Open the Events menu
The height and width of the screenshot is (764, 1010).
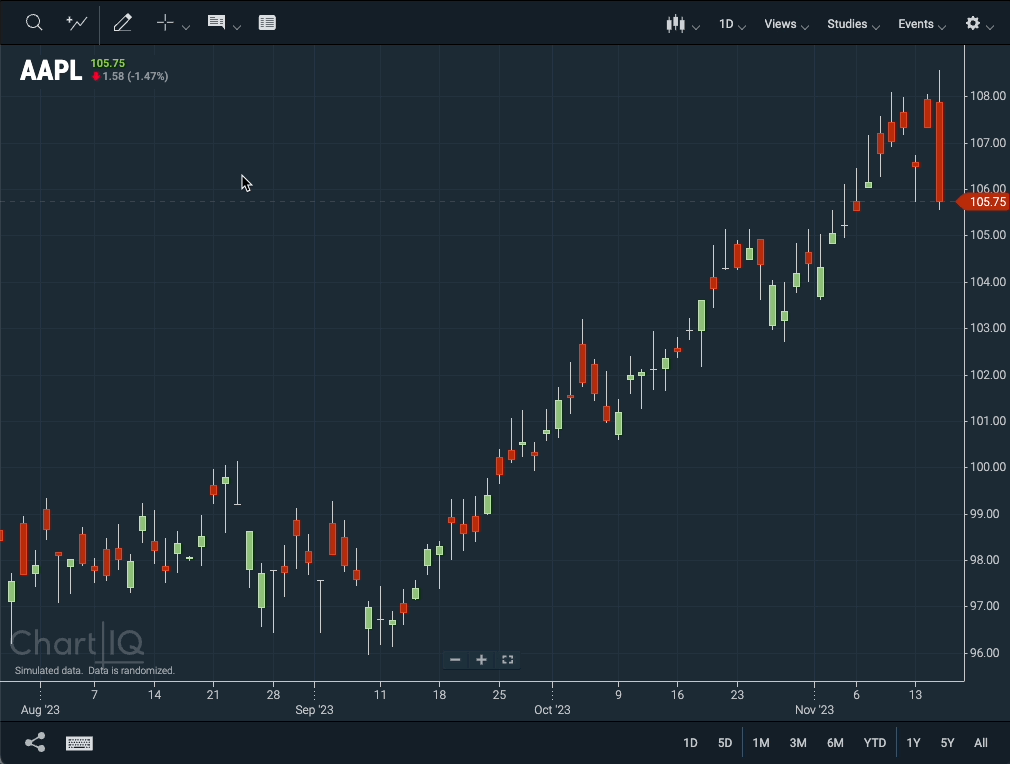pos(922,24)
